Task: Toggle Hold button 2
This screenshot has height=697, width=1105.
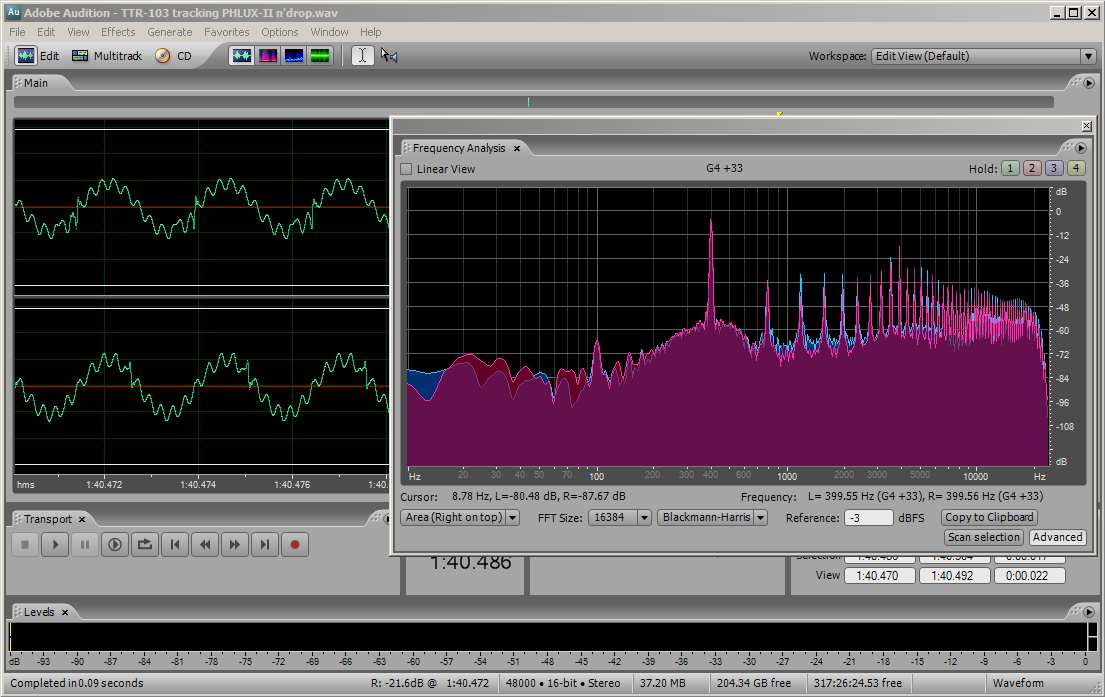Action: click(x=1032, y=168)
